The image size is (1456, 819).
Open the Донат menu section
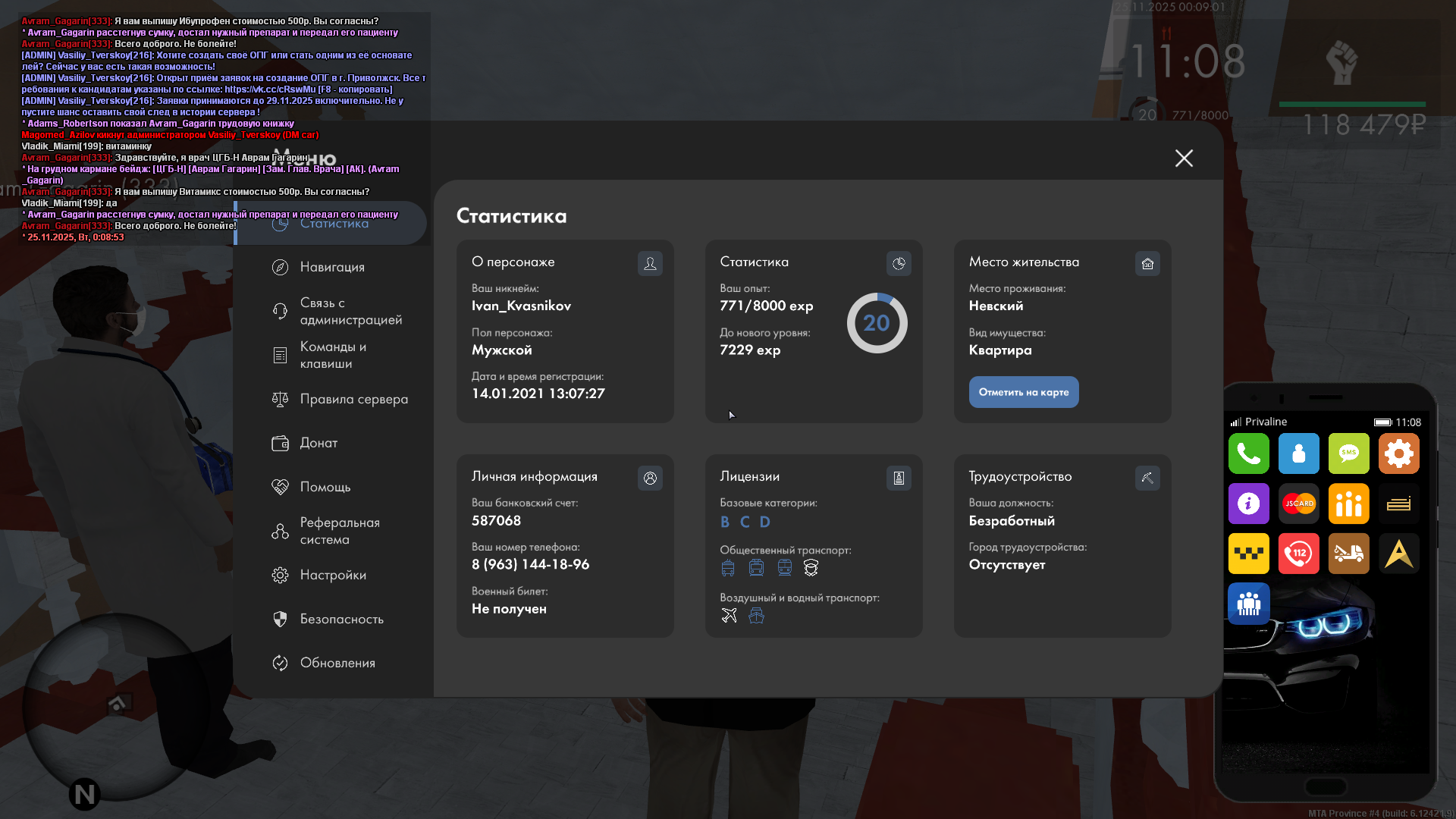pos(318,443)
